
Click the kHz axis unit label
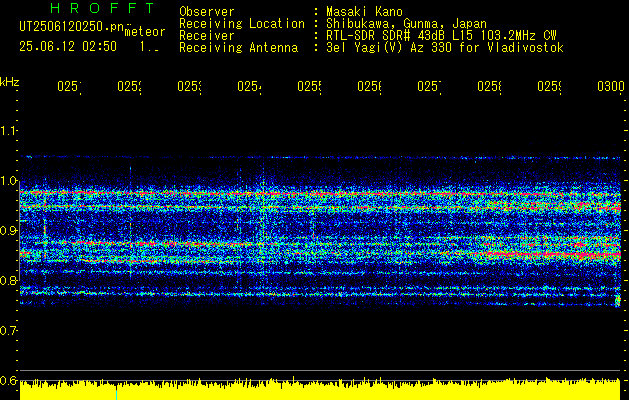(x=10, y=82)
